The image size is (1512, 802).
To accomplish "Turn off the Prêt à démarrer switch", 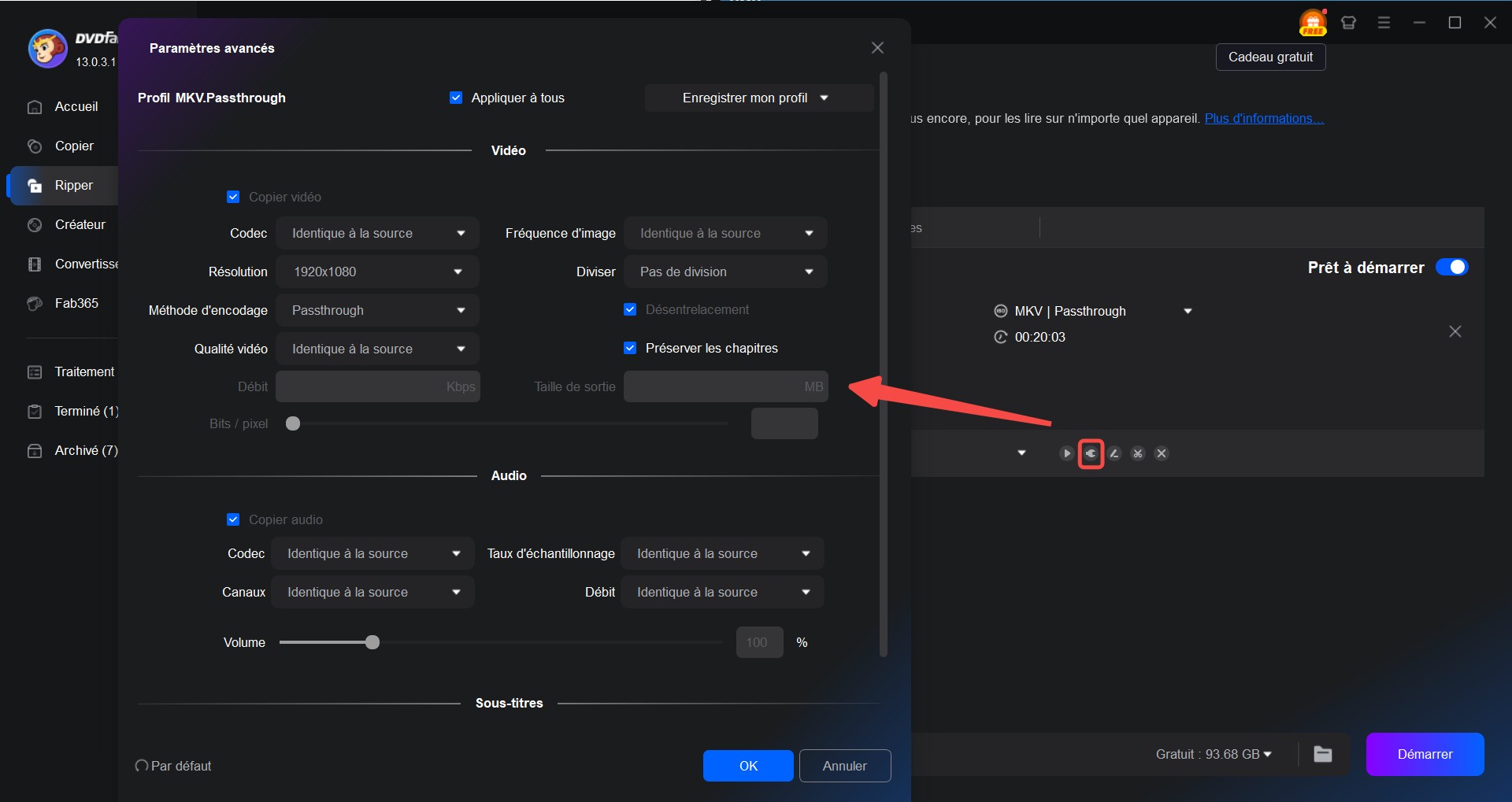I will coord(1451,268).
